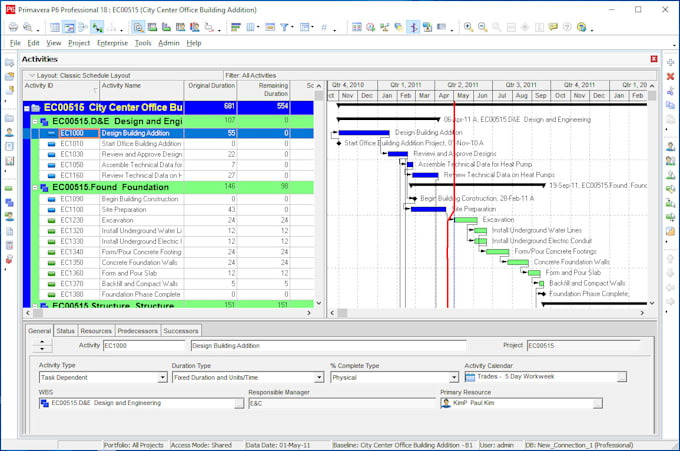This screenshot has height=451, width=680.
Task: Open the Duration Type dropdown
Action: click(x=319, y=378)
